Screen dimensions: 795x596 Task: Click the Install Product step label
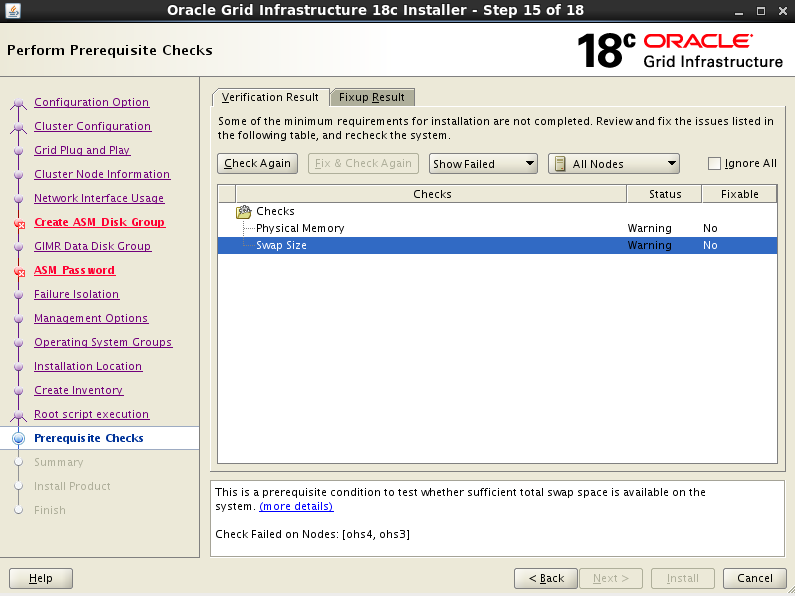72,486
